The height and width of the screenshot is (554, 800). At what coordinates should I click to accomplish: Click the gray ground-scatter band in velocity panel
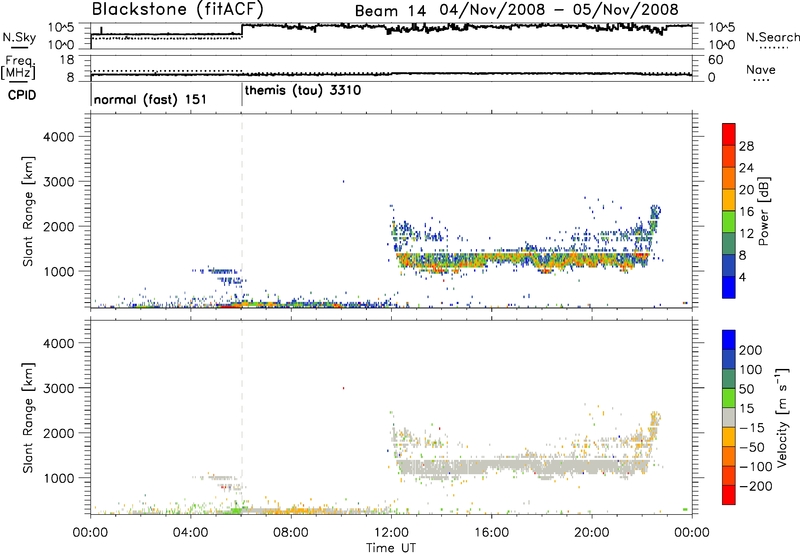(x=523, y=467)
